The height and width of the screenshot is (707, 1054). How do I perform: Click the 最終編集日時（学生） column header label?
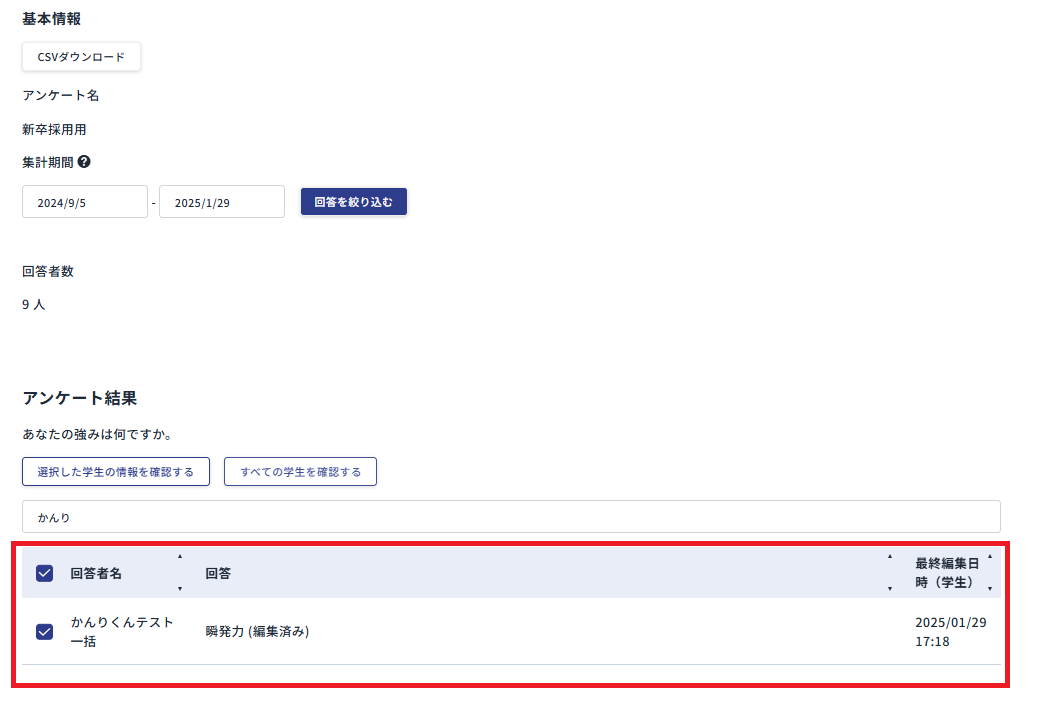click(x=946, y=573)
